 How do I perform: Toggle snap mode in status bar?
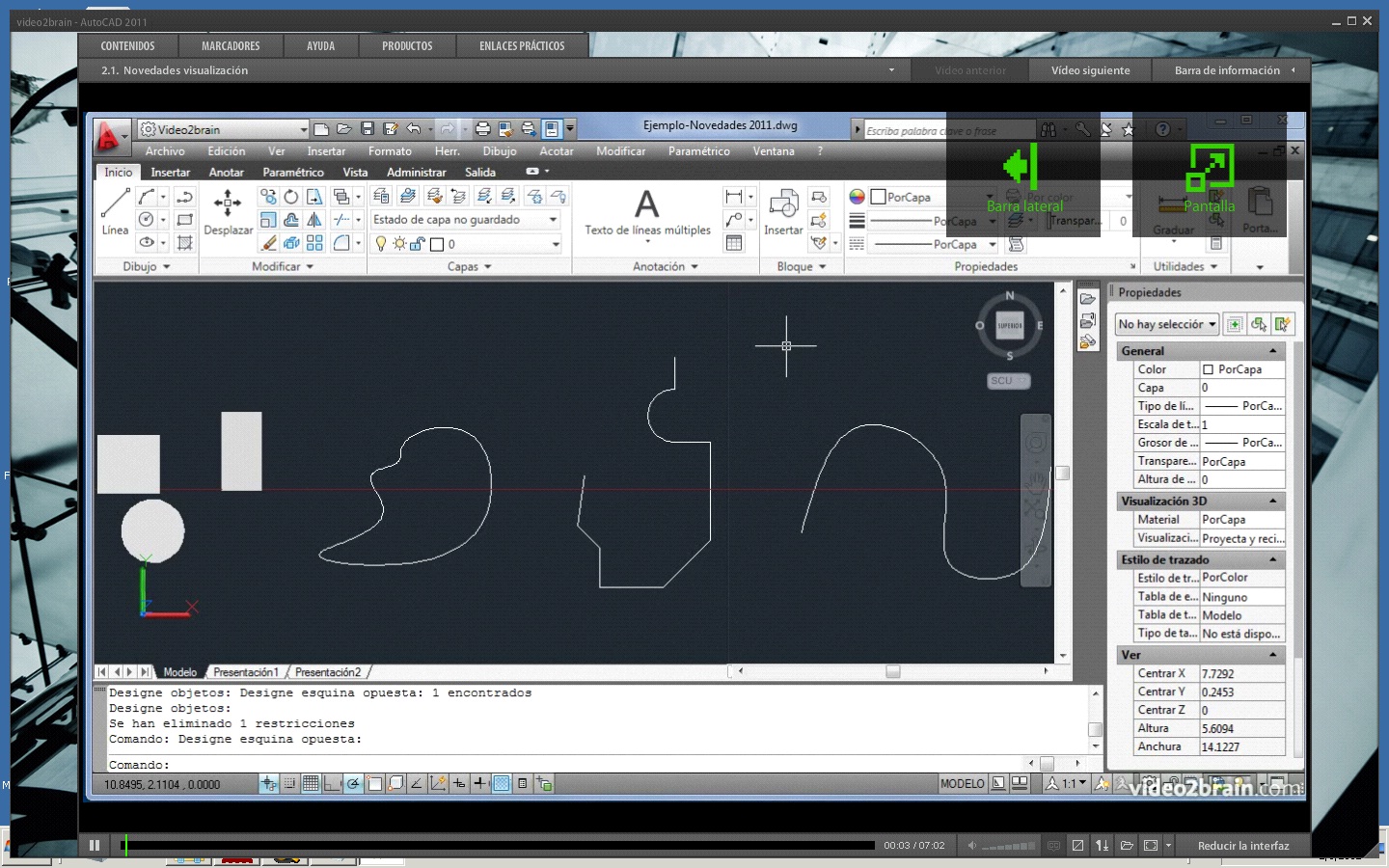pos(289,784)
